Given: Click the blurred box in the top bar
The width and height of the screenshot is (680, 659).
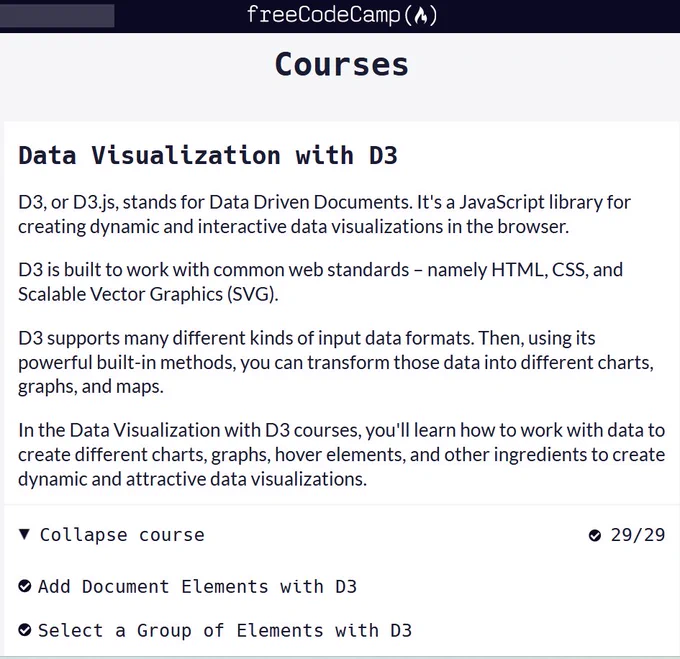Looking at the screenshot, I should pos(57,16).
